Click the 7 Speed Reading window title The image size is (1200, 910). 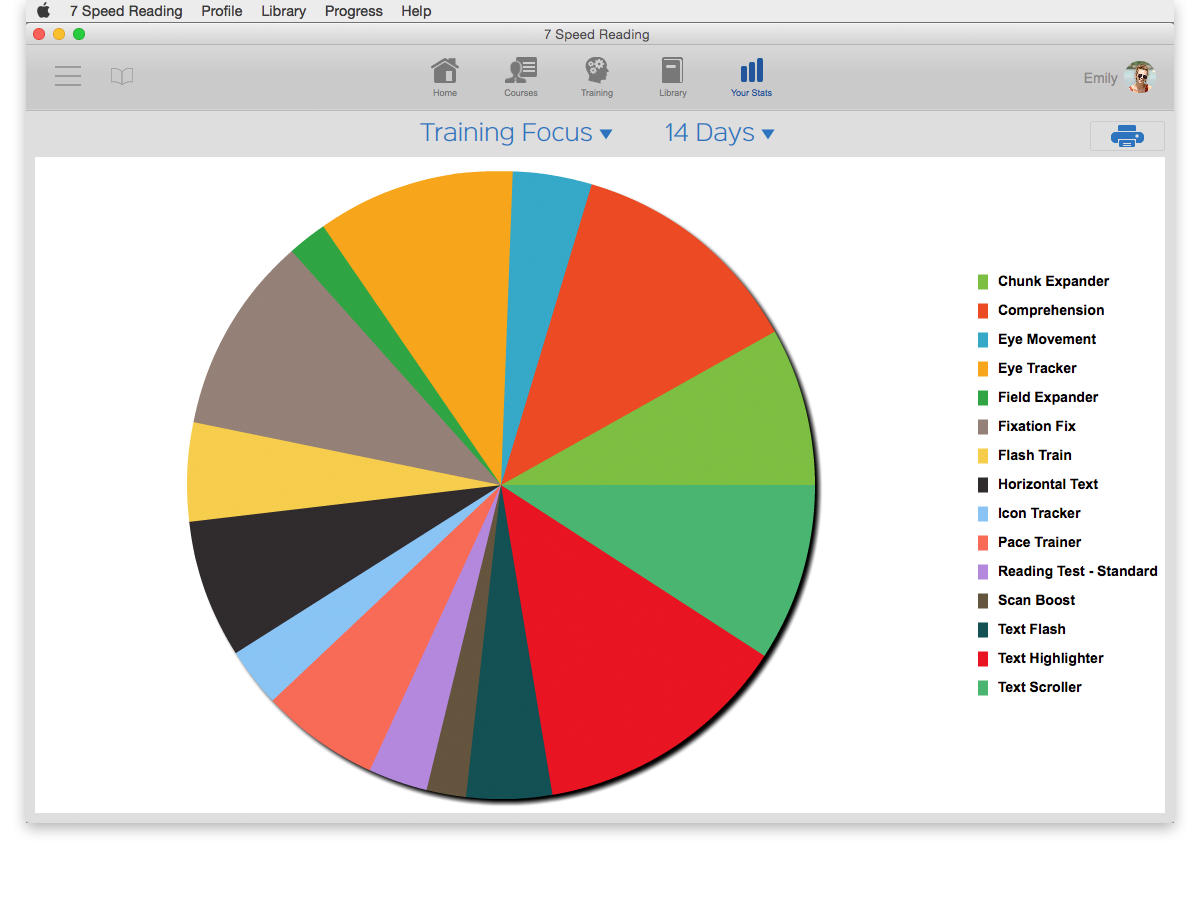(597, 34)
